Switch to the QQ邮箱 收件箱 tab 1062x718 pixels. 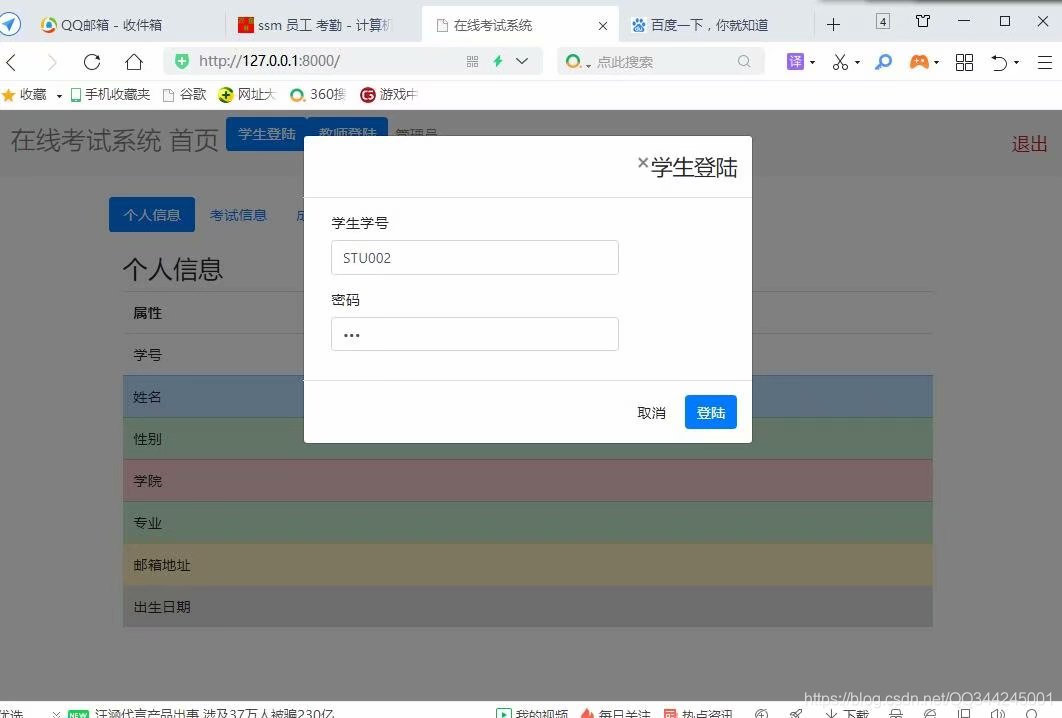(112, 25)
